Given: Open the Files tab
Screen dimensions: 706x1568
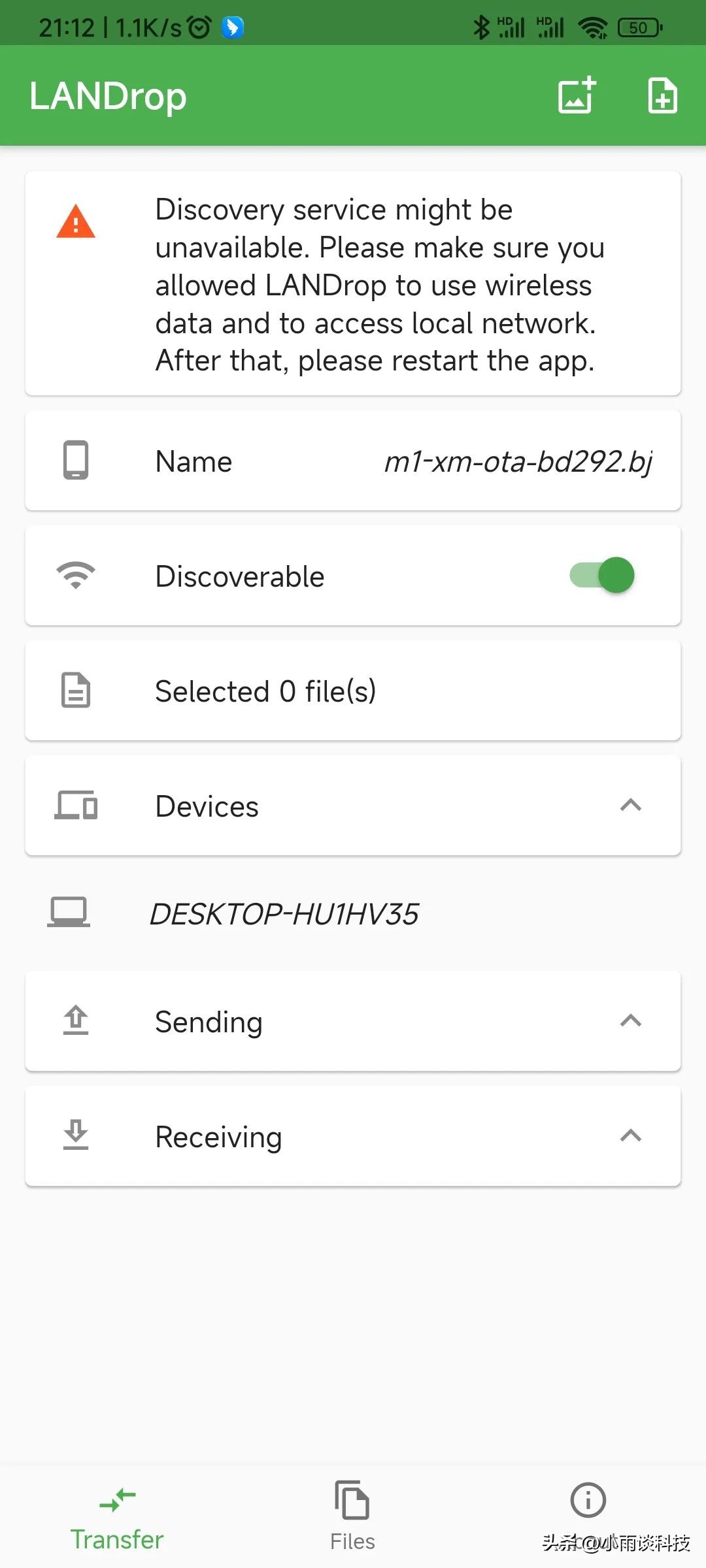Looking at the screenshot, I should coord(352,1517).
